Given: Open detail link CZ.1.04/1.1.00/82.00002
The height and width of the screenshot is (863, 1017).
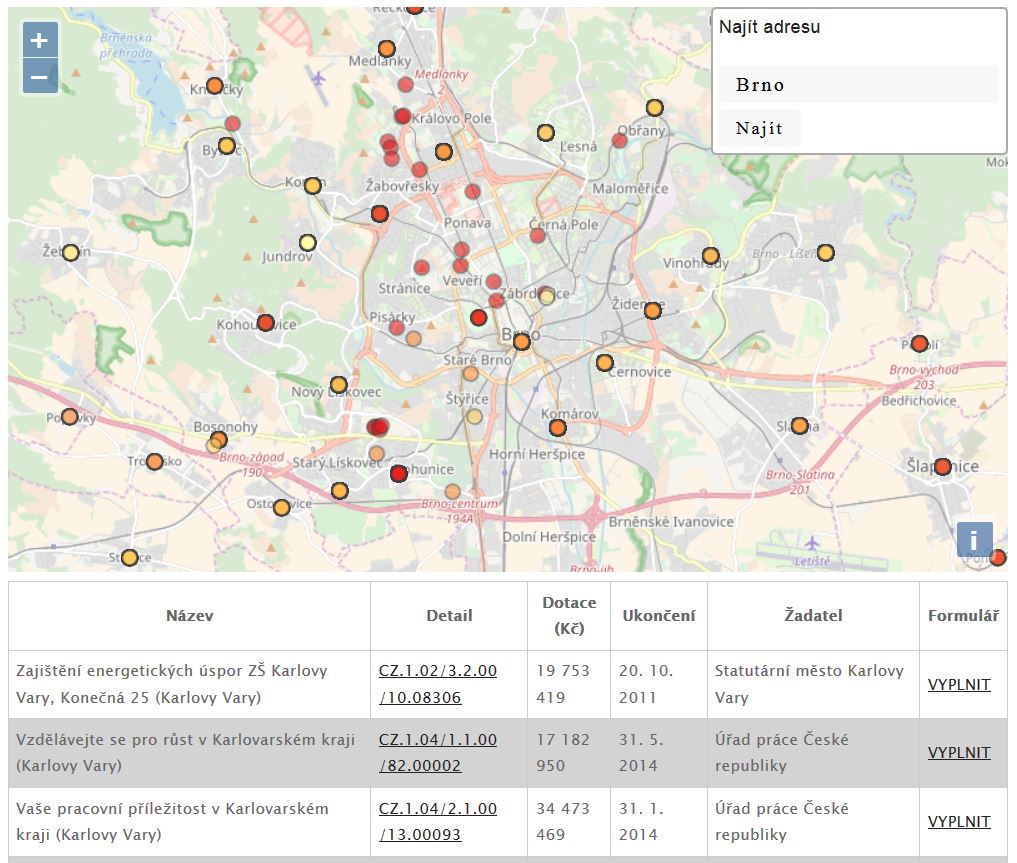Looking at the screenshot, I should [437, 753].
